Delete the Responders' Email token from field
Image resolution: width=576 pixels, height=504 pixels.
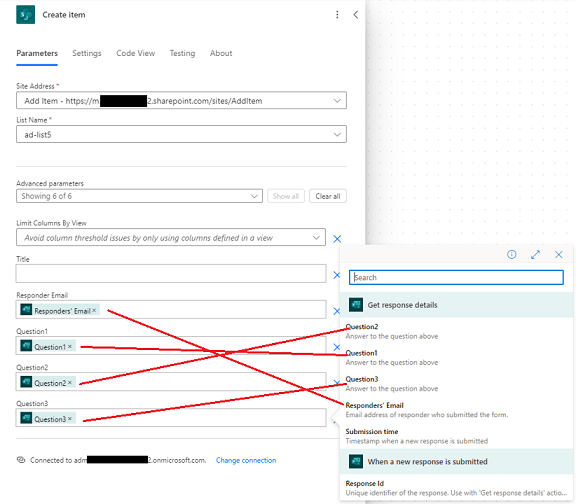click(x=94, y=310)
